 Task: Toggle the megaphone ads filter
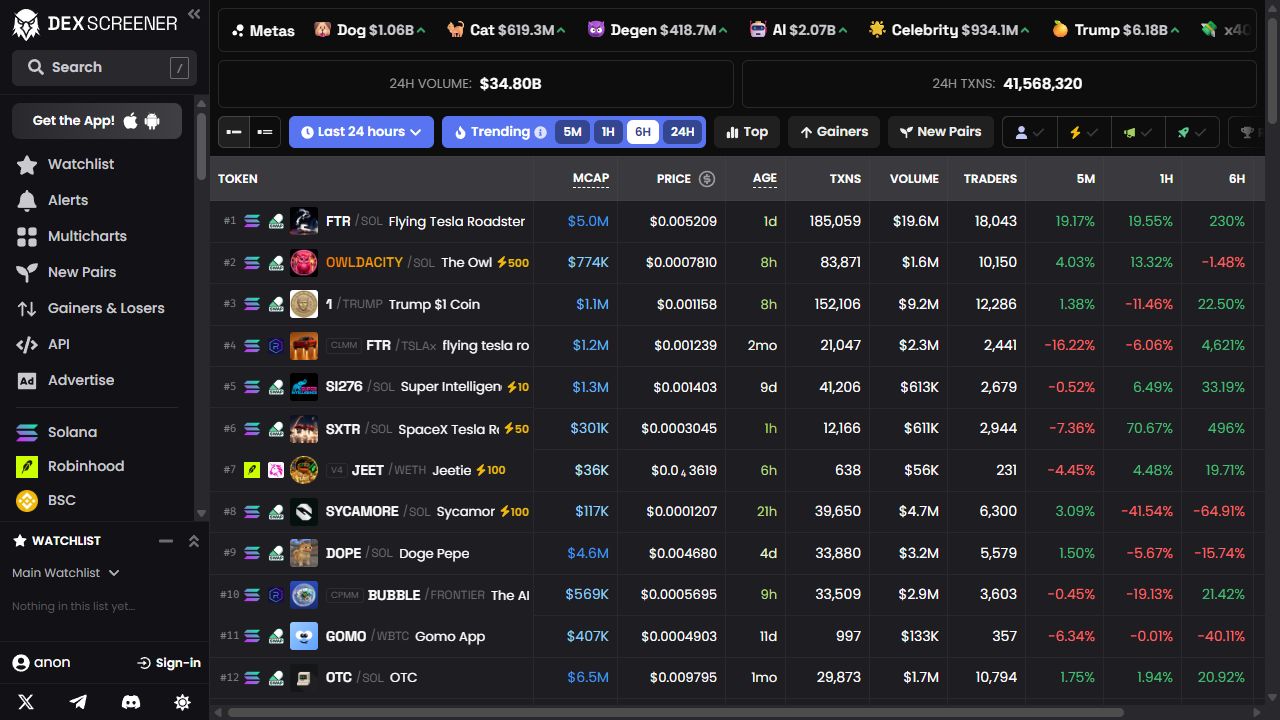(1138, 132)
